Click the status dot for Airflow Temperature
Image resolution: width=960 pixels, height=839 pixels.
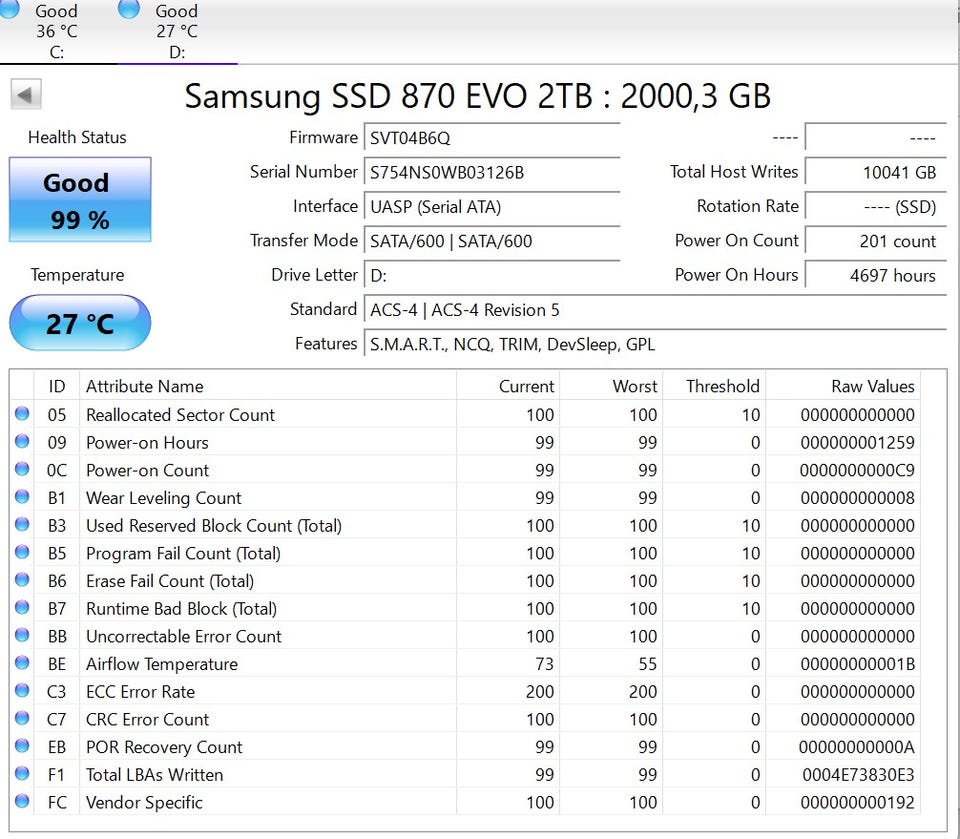(x=22, y=663)
